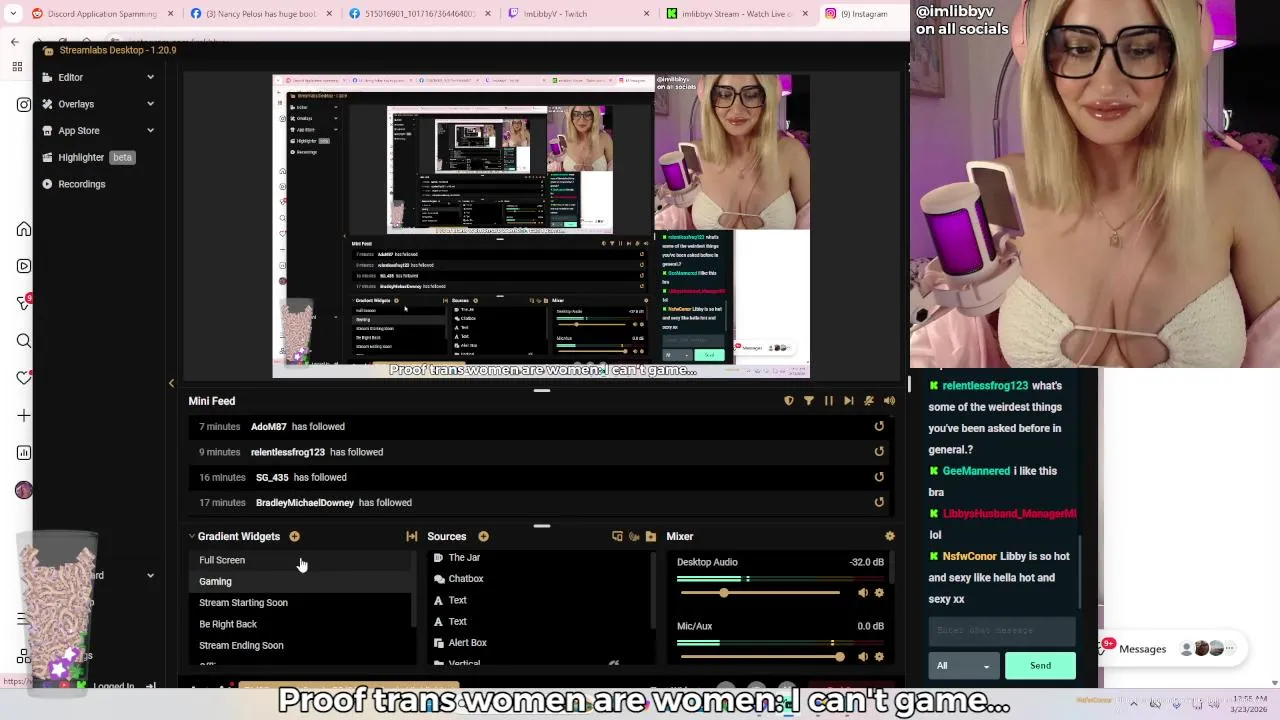Select the Gaming scene
The height and width of the screenshot is (720, 1280).
(300, 581)
